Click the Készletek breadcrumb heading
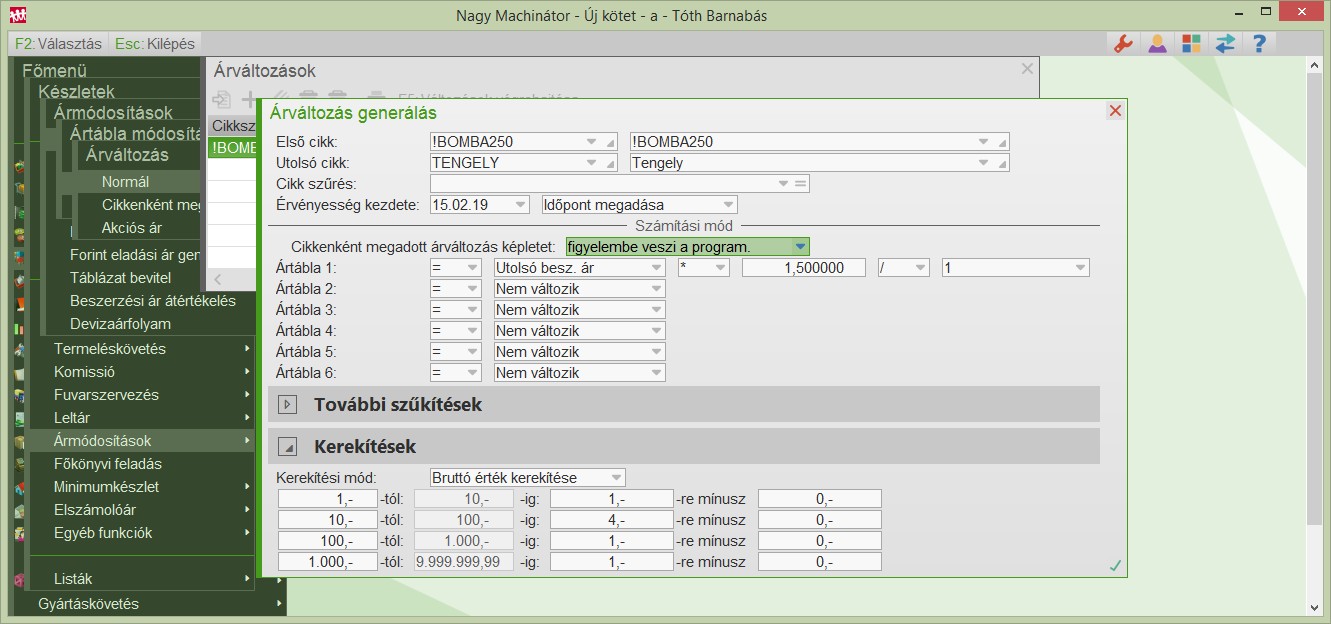1331x624 pixels. tap(76, 92)
